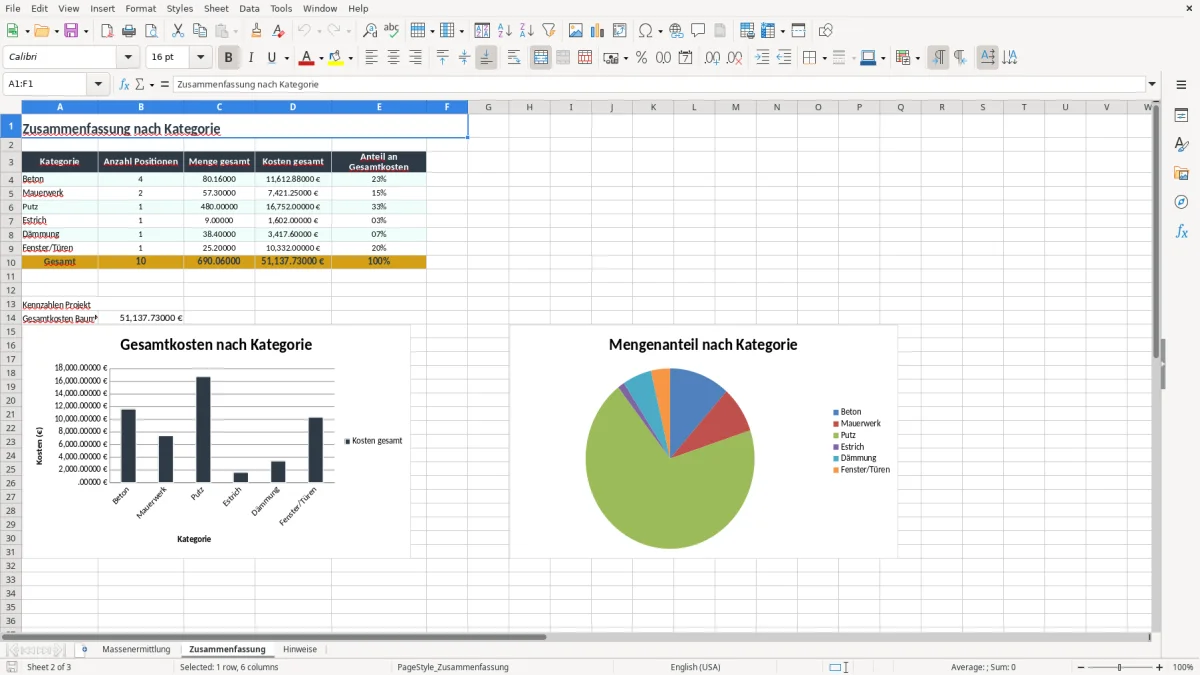Screen dimensions: 1200x675
Task: Expand the Name Box dropdown
Action: pyautogui.click(x=100, y=85)
